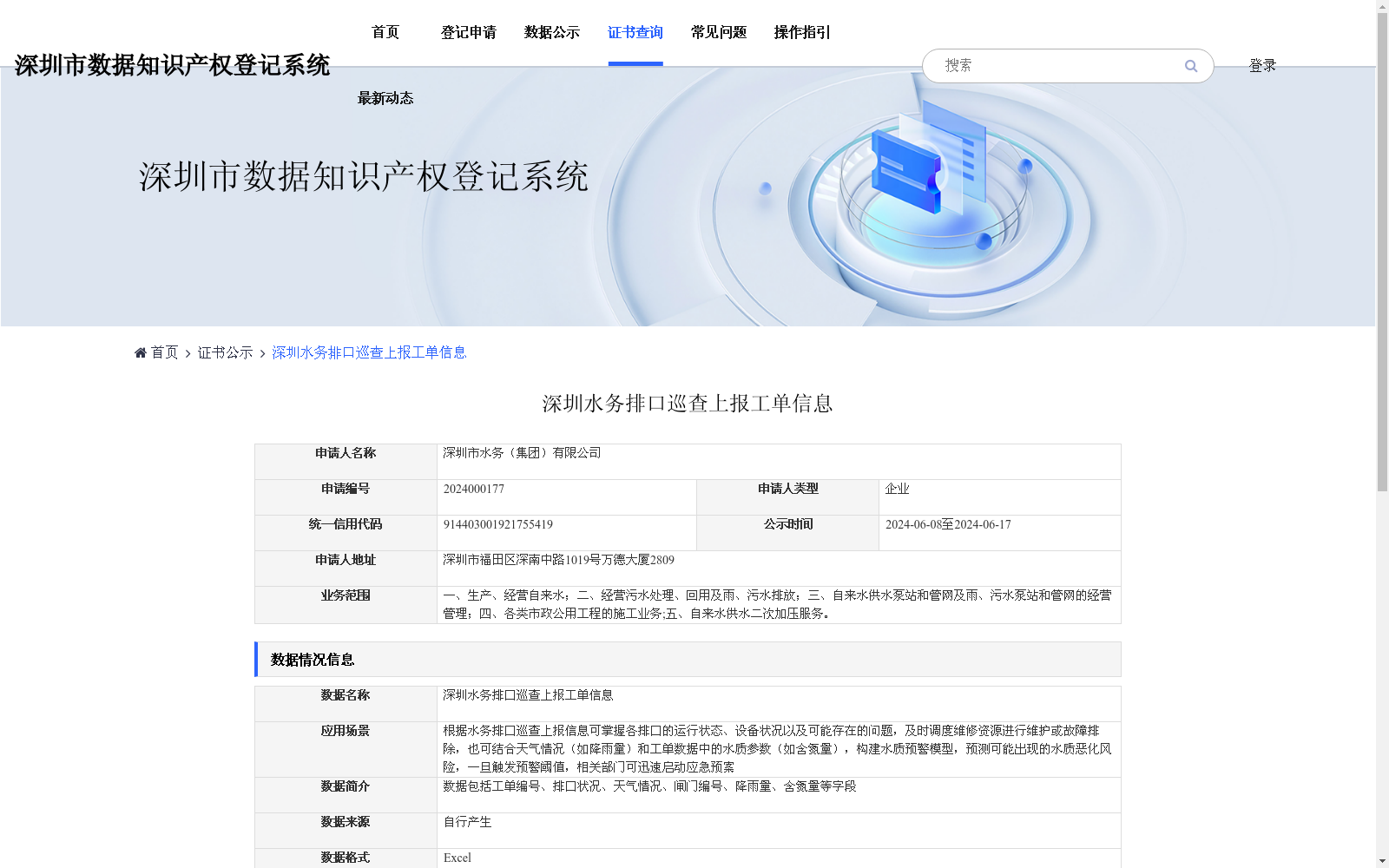Click the scrollbar up arrow
Viewport: 1389px width, 868px height.
coord(1382,6)
